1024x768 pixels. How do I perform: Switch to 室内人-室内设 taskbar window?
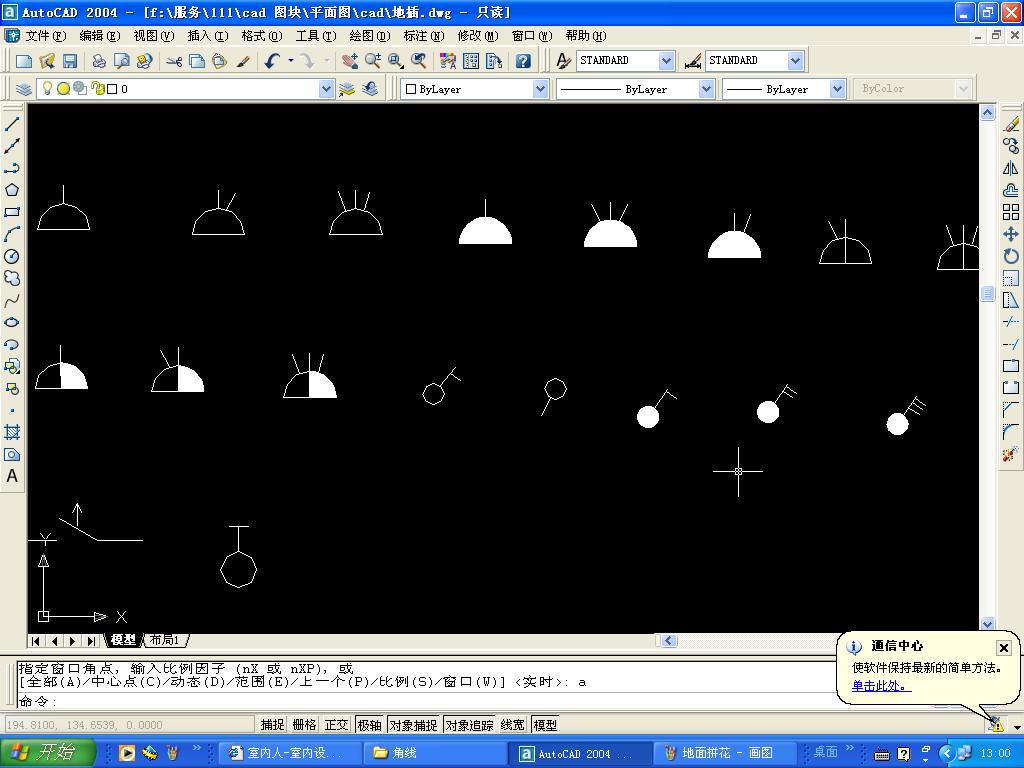[x=290, y=753]
